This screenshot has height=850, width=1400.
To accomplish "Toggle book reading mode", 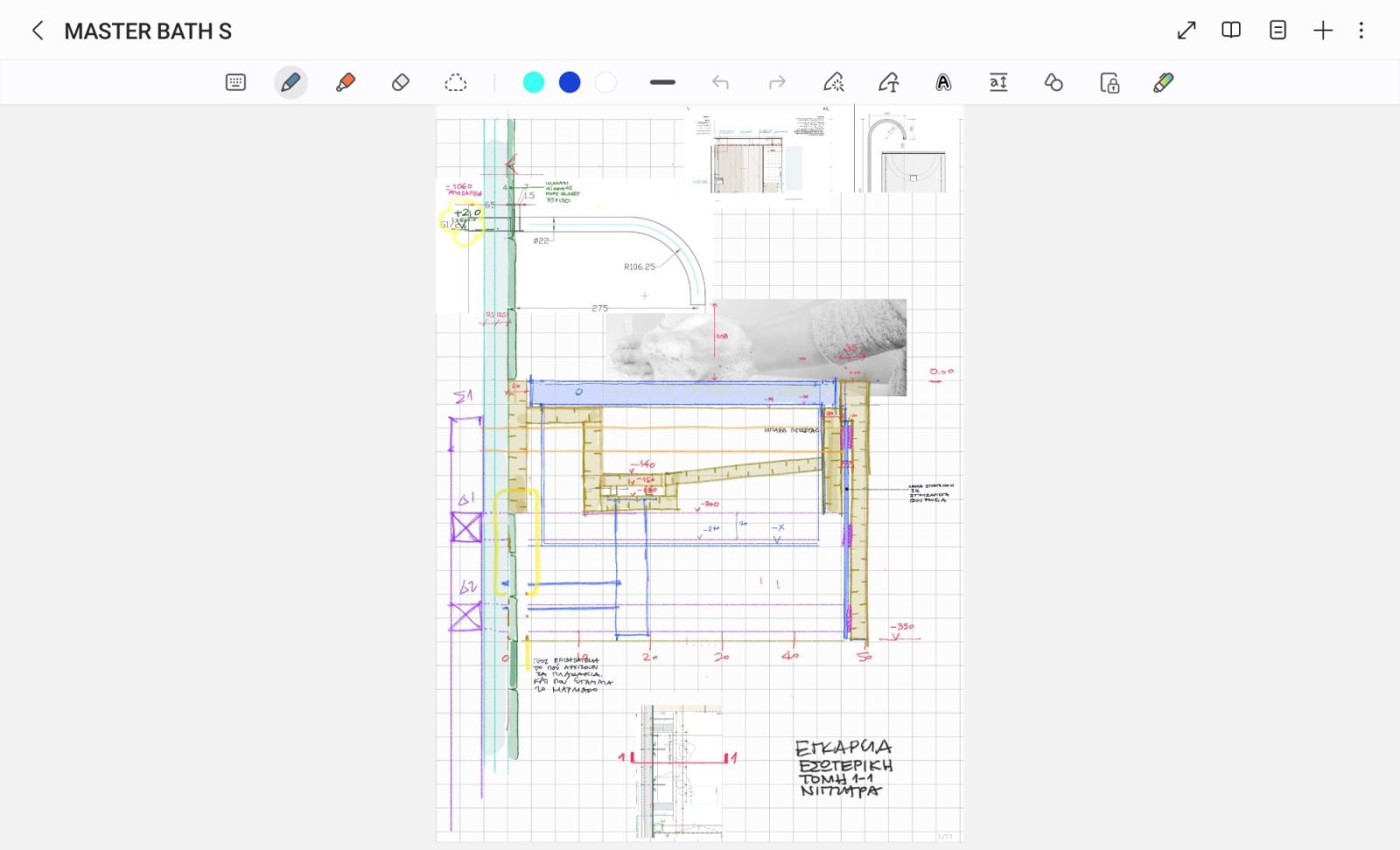I will [x=1231, y=31].
